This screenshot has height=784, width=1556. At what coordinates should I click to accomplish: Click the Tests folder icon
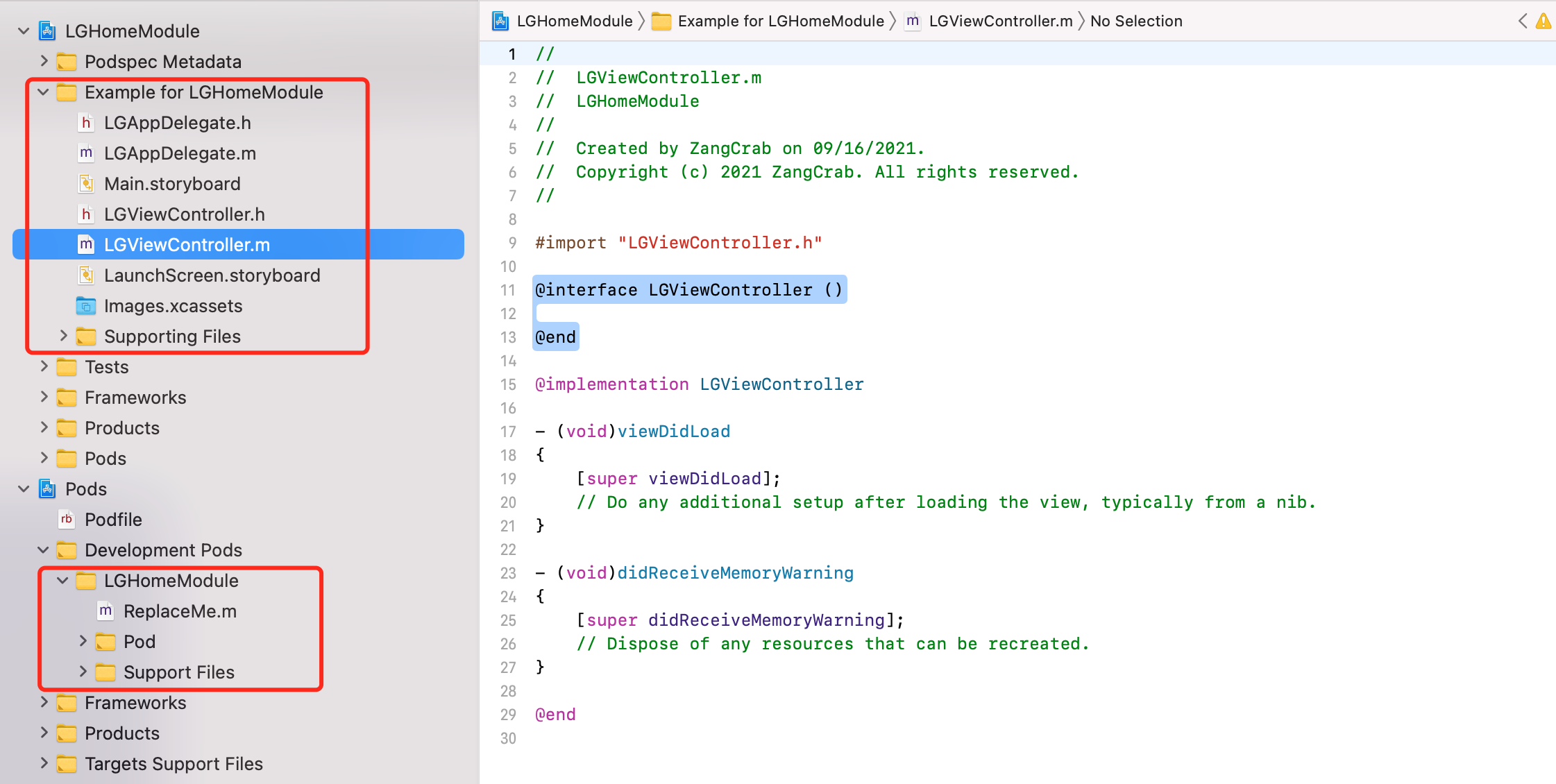pos(67,367)
